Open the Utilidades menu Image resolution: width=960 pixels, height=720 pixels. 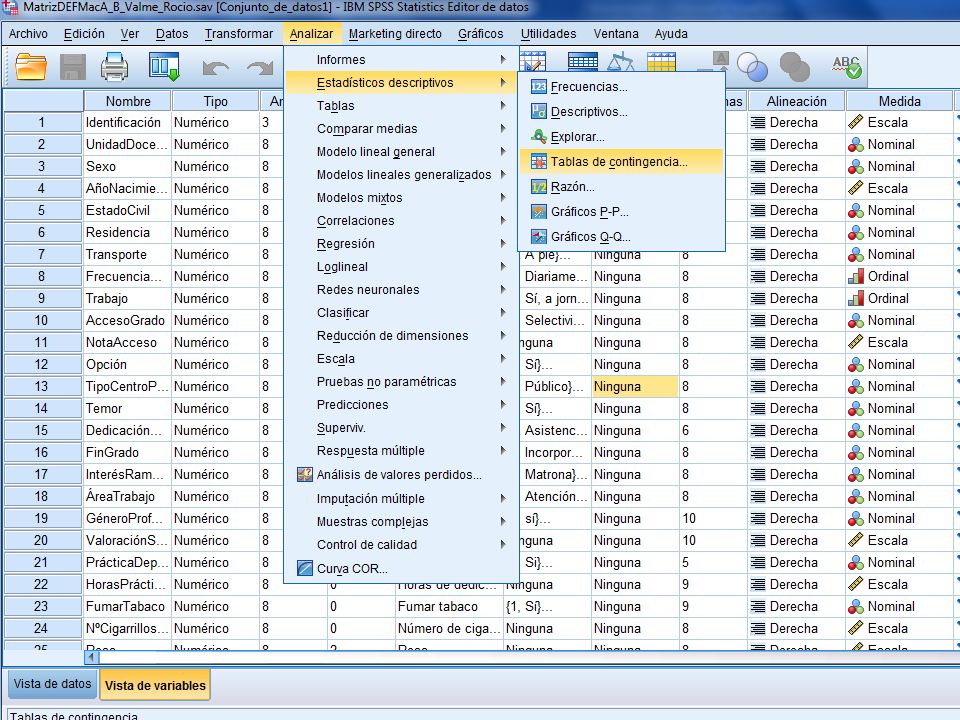(x=549, y=34)
